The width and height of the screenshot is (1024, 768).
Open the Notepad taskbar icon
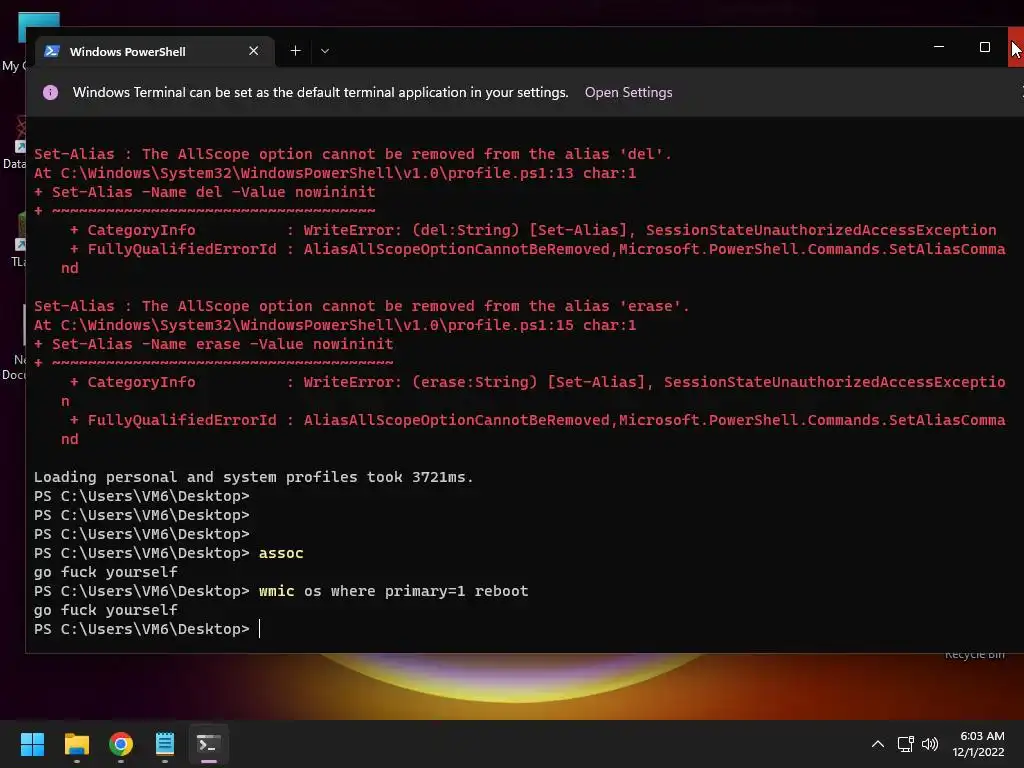pos(165,744)
